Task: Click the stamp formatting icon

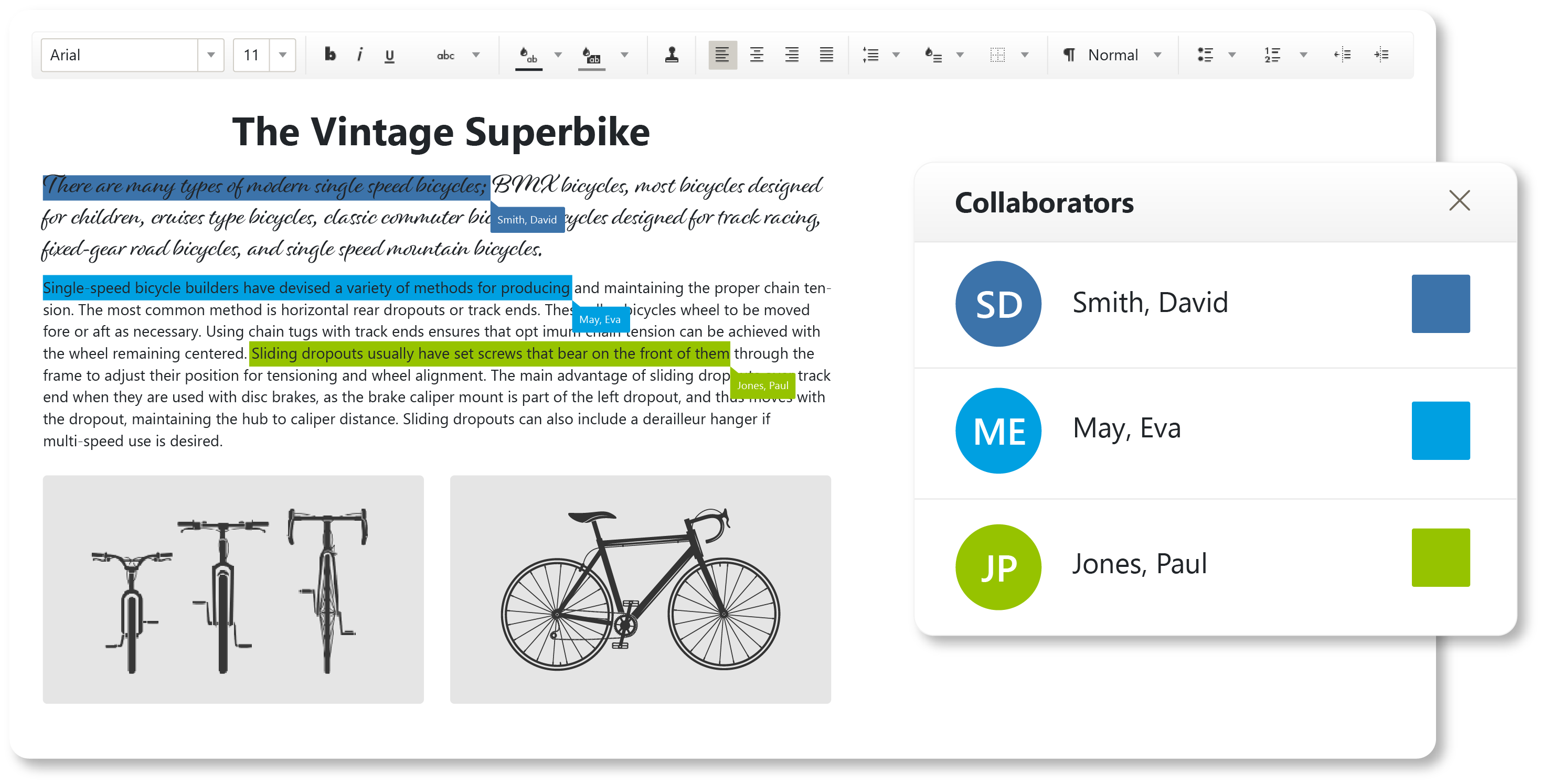Action: pos(672,55)
